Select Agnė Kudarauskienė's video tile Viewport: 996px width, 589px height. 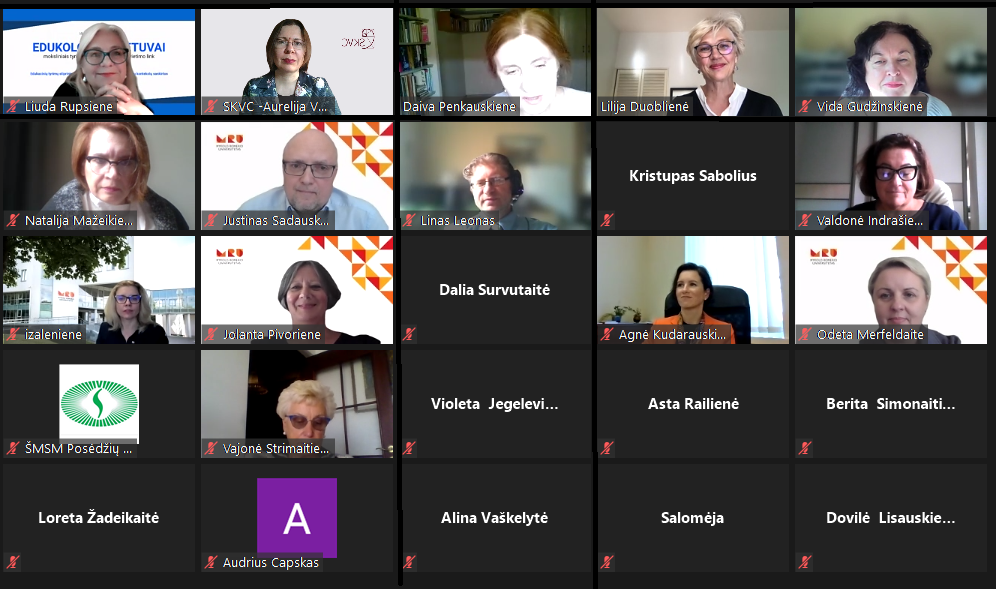click(693, 290)
